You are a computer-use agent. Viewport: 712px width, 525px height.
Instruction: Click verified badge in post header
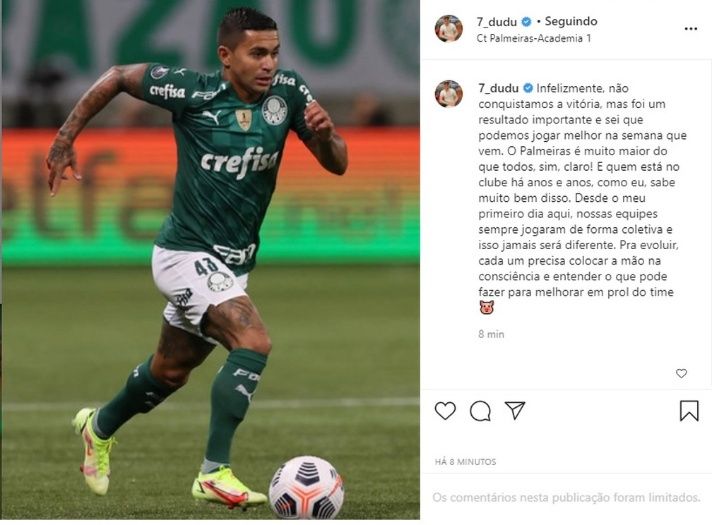tap(526, 22)
